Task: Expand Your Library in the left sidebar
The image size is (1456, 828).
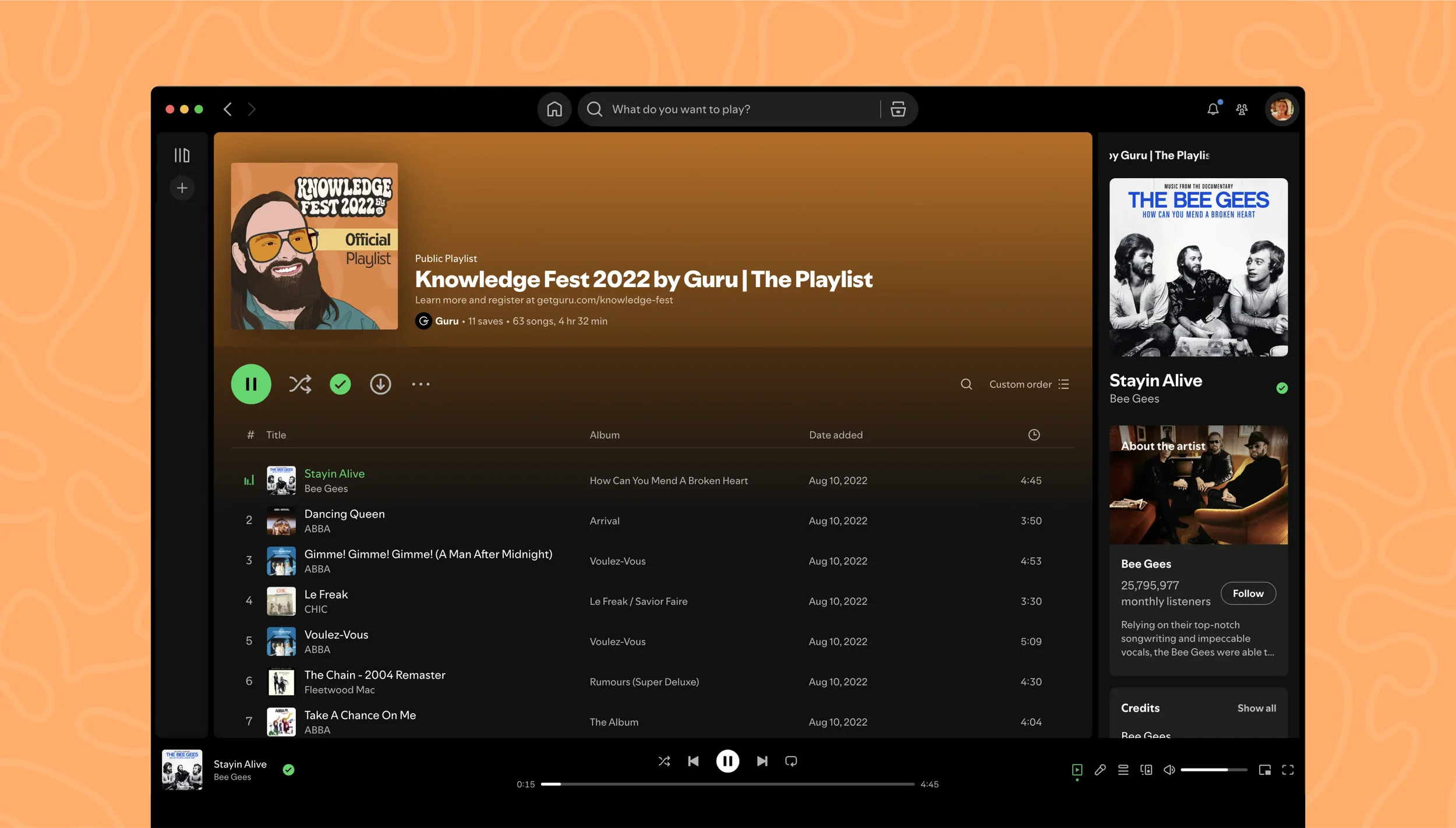Action: (x=182, y=155)
